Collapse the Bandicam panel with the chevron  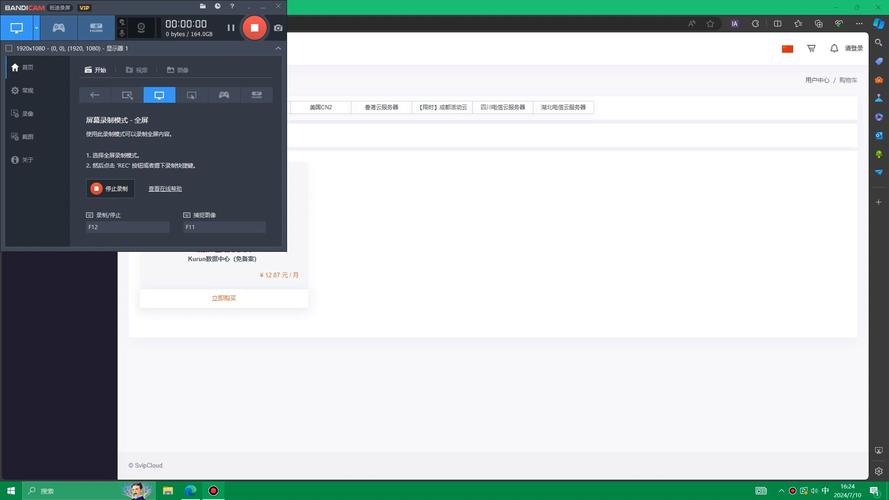point(278,48)
